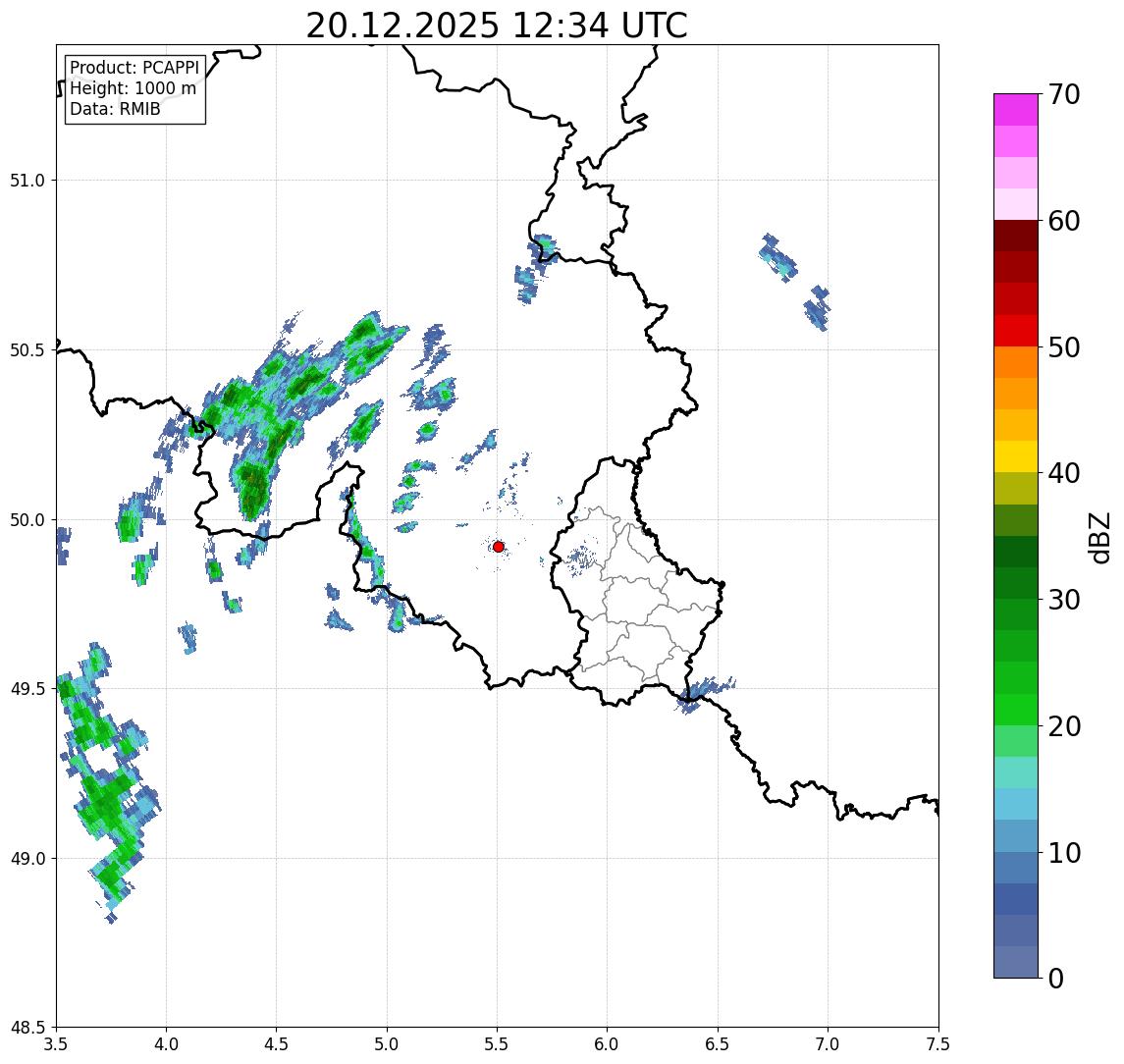Click the longitude axis label '7.0'
Image resolution: width=1124 pixels, height=1064 pixels.
pyautogui.click(x=828, y=1044)
